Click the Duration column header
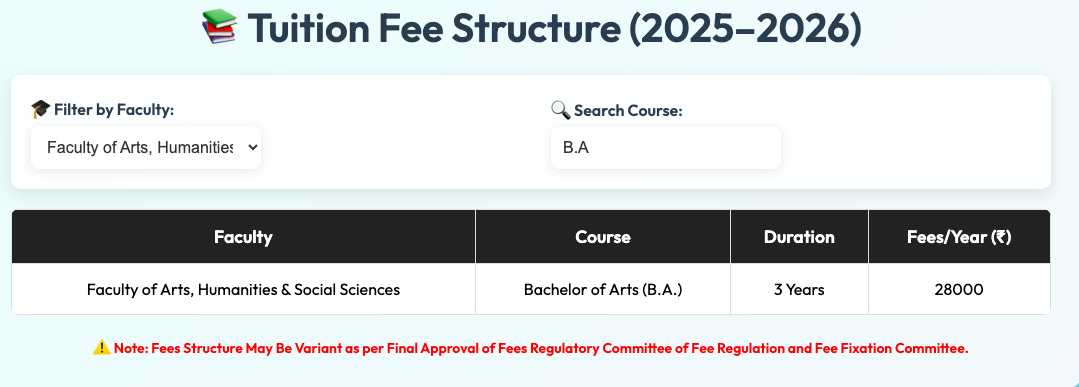The width and height of the screenshot is (1079, 387). coord(799,237)
